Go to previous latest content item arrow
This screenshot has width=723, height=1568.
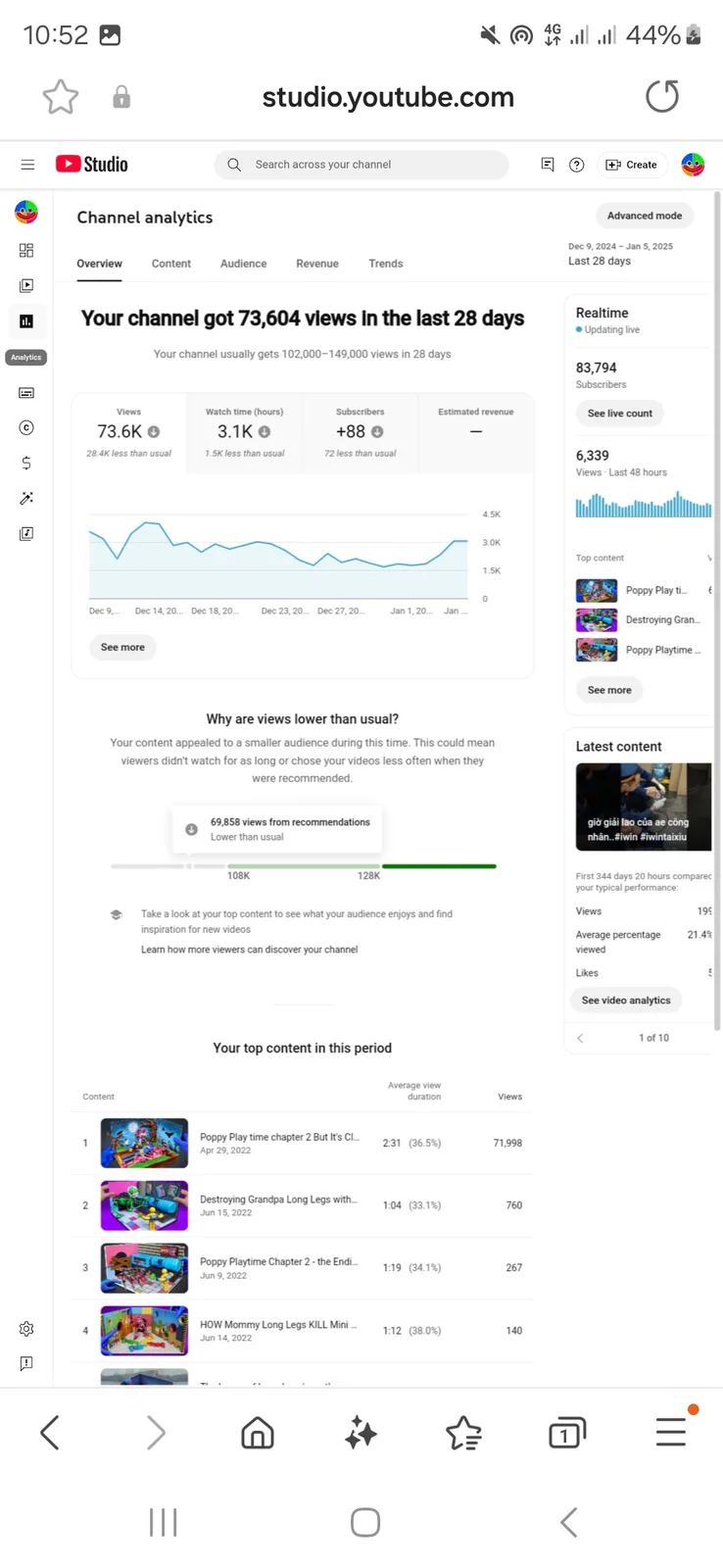(580, 1038)
